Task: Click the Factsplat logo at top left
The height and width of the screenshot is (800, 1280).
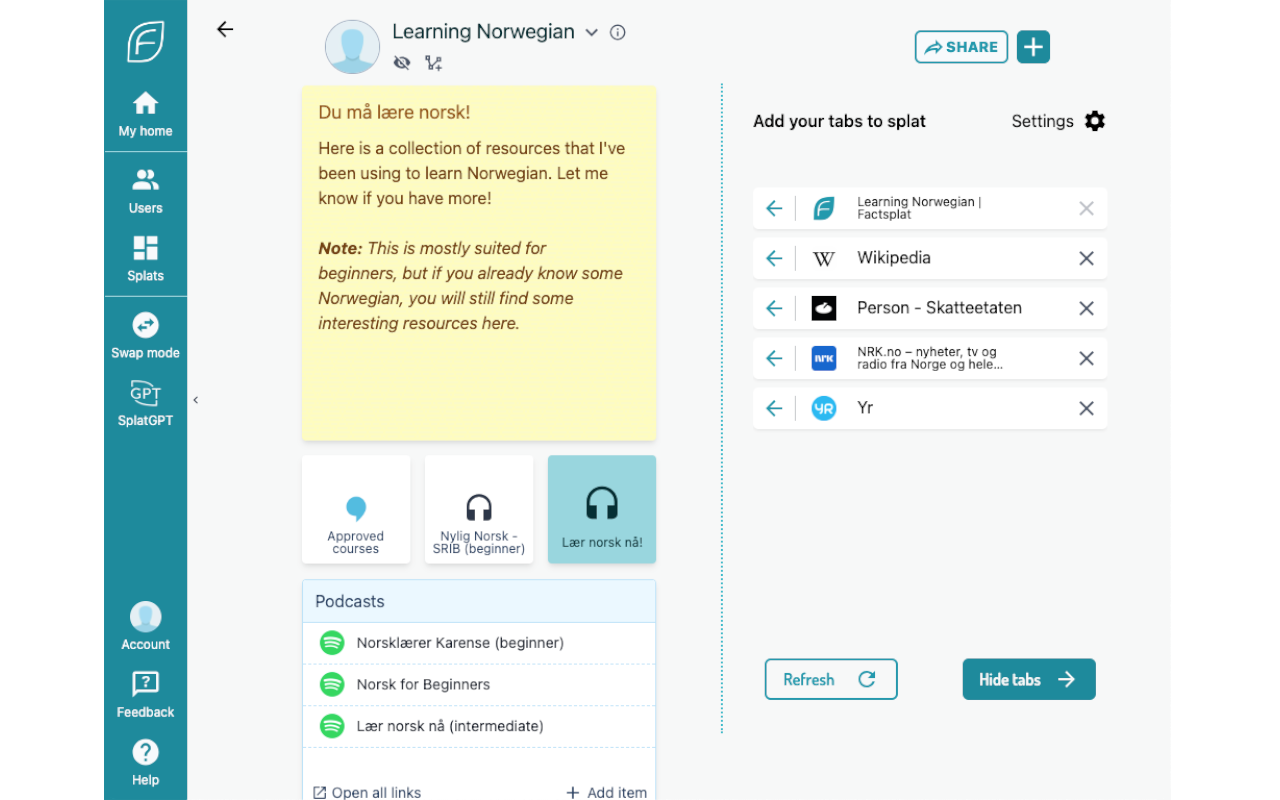Action: tap(145, 41)
